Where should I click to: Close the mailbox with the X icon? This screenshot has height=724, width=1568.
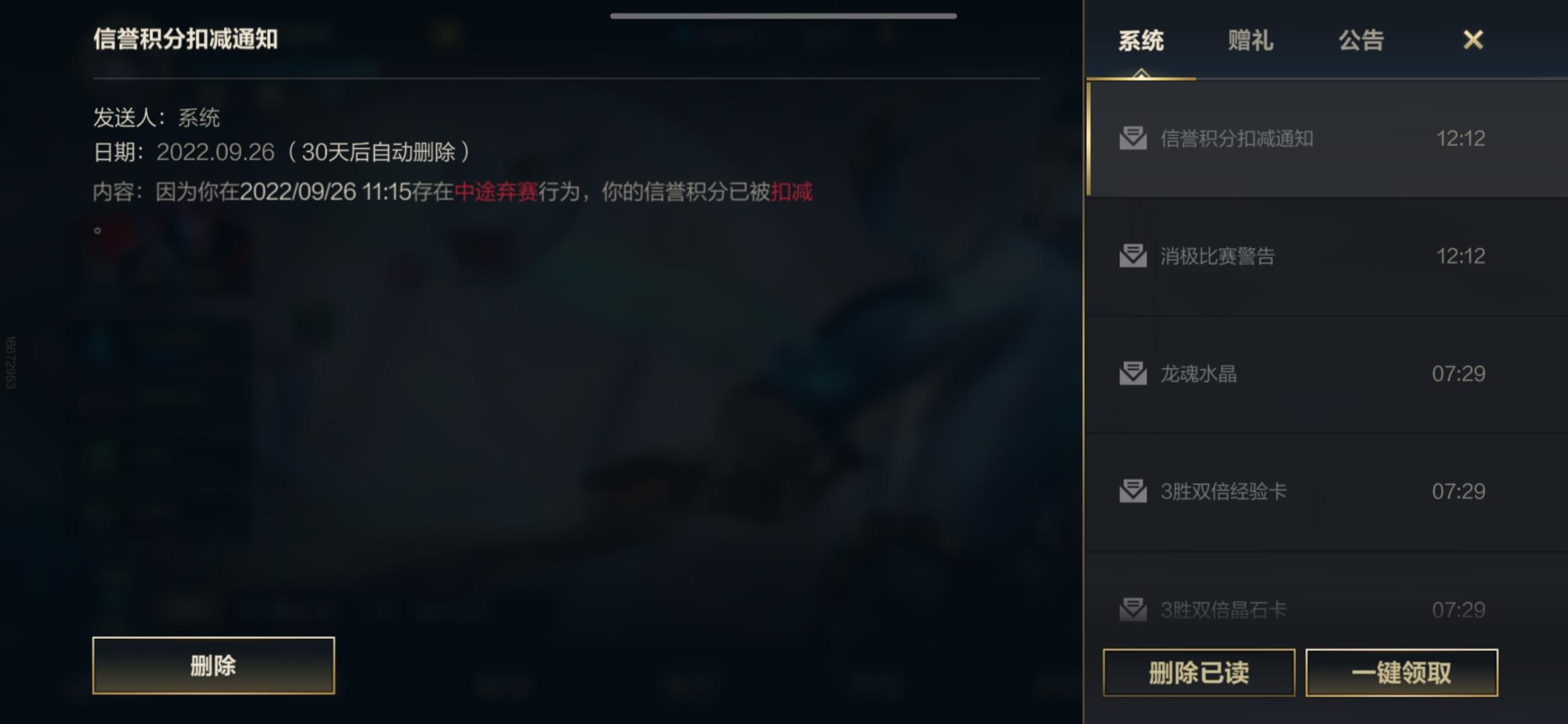pos(1473,40)
